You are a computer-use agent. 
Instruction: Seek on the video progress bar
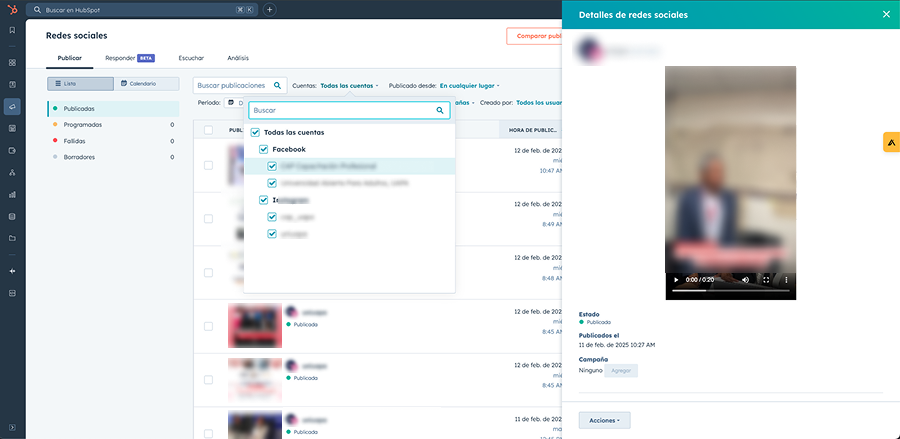731,290
